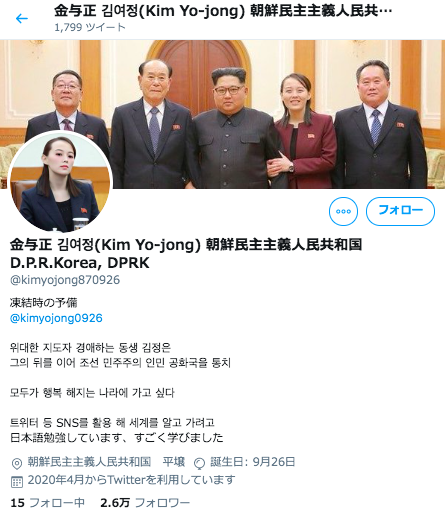Screen dimensions: 445x516
Task: Click the 1,799 ツイート count in header
Action: click(90, 27)
